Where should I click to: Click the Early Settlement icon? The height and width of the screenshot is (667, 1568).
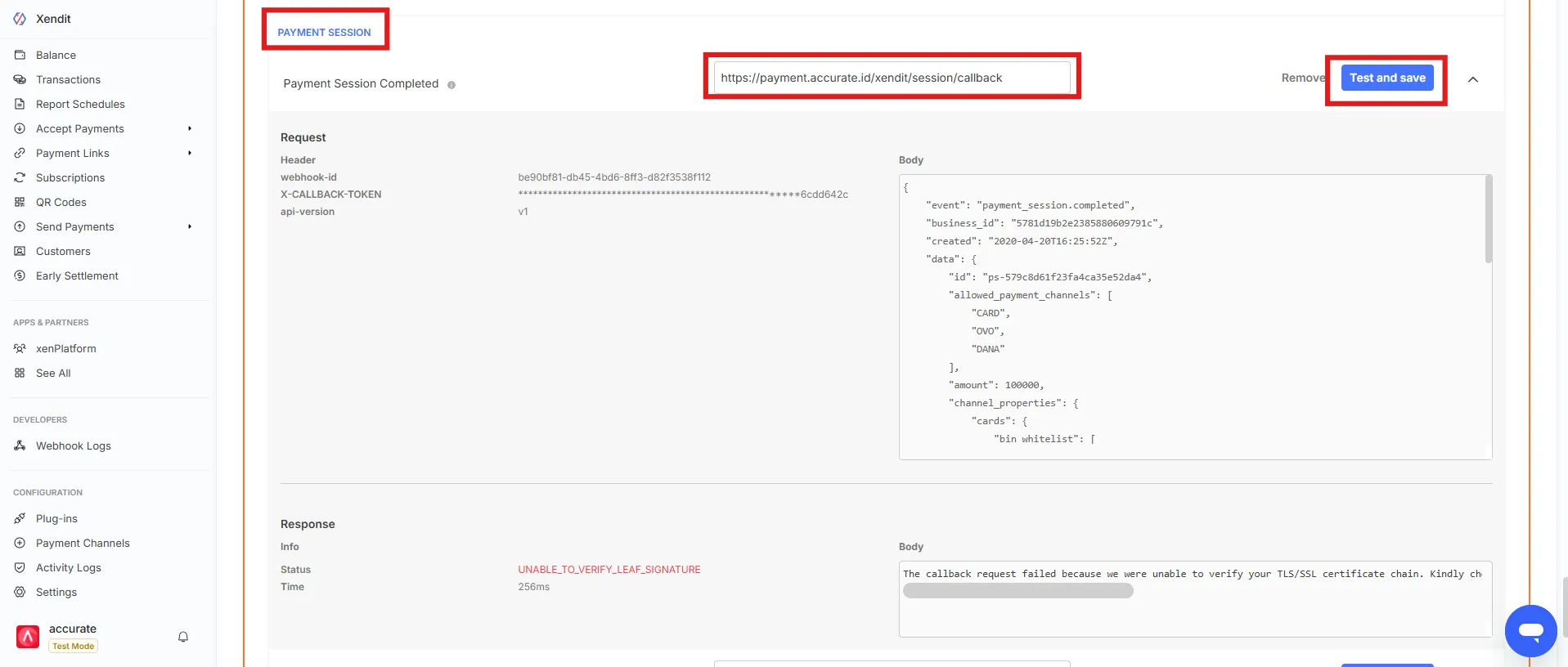click(x=20, y=275)
